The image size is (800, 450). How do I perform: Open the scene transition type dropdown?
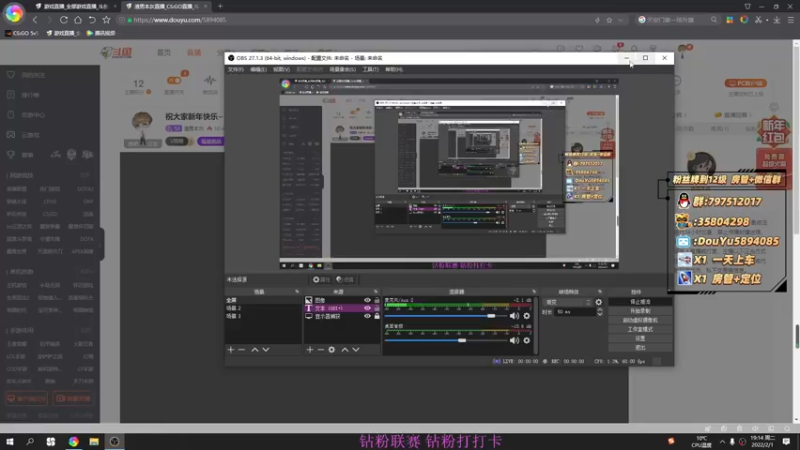pyautogui.click(x=567, y=302)
